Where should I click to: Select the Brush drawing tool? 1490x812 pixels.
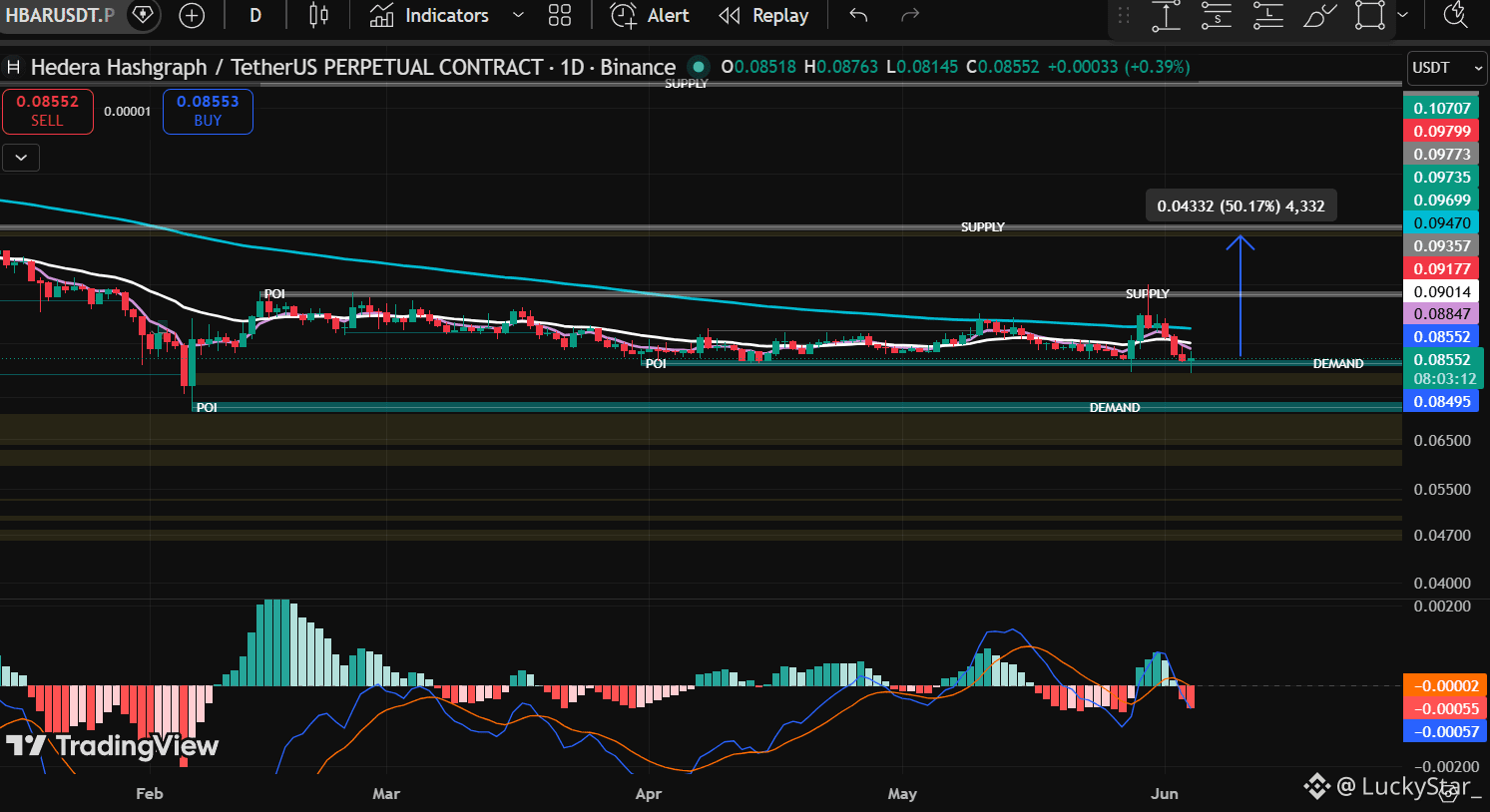1319,16
